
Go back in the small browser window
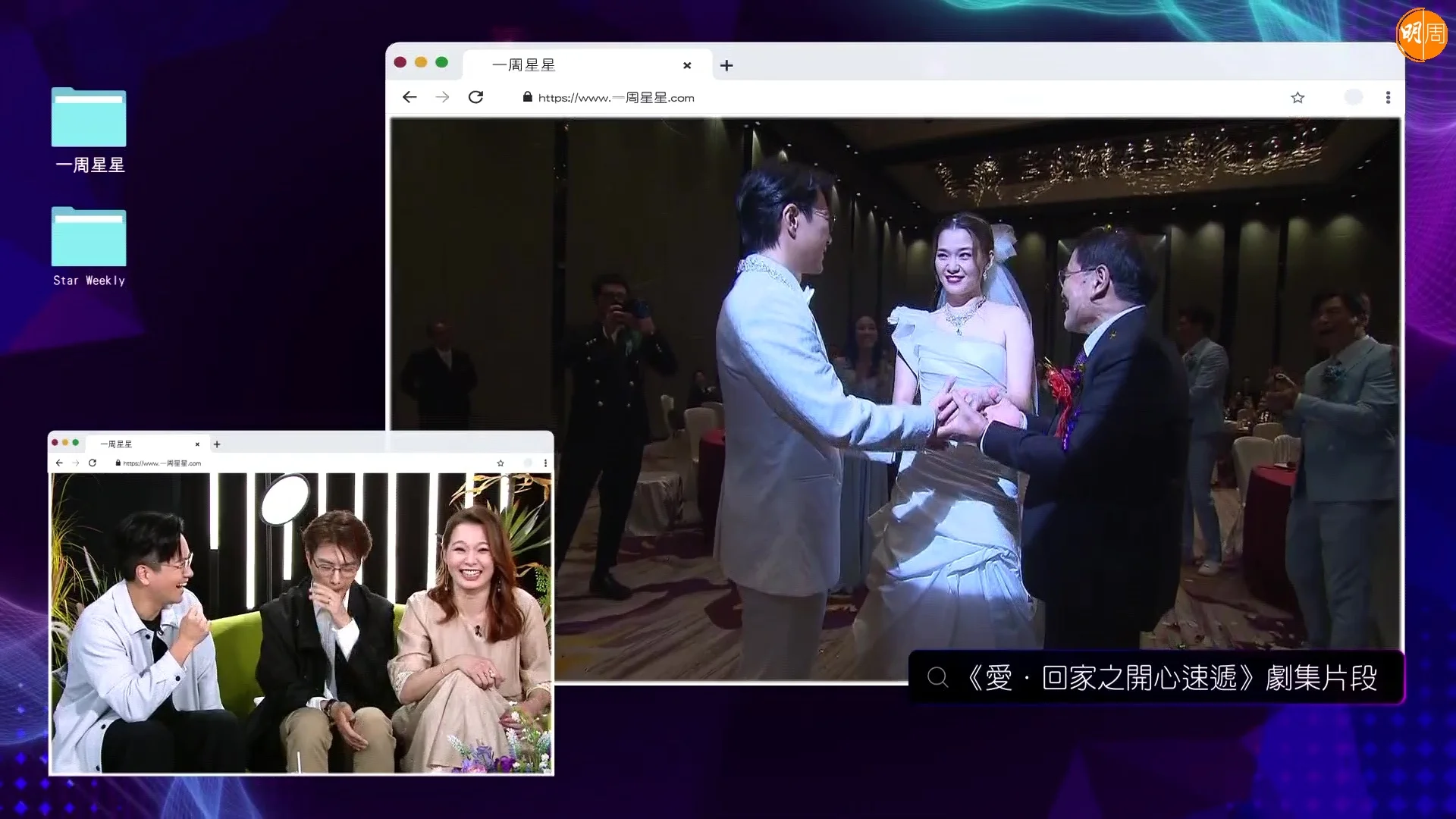click(x=59, y=463)
